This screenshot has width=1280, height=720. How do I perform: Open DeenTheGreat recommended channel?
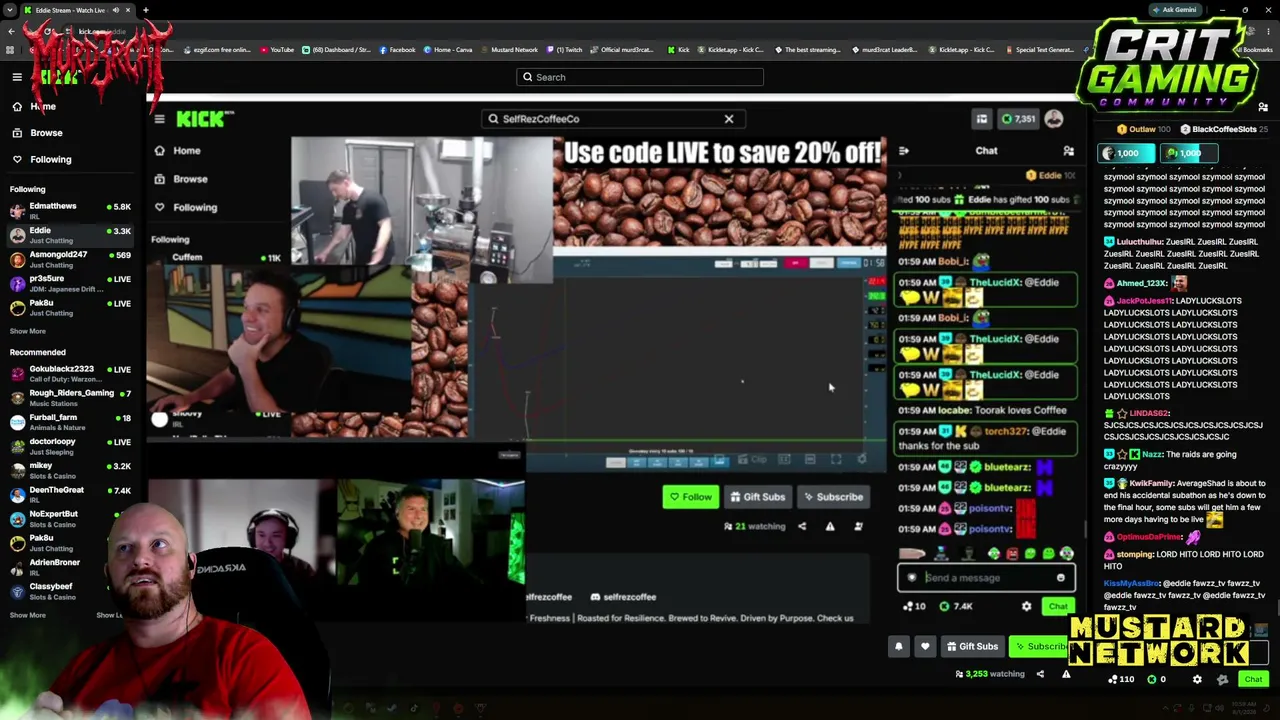(x=70, y=494)
